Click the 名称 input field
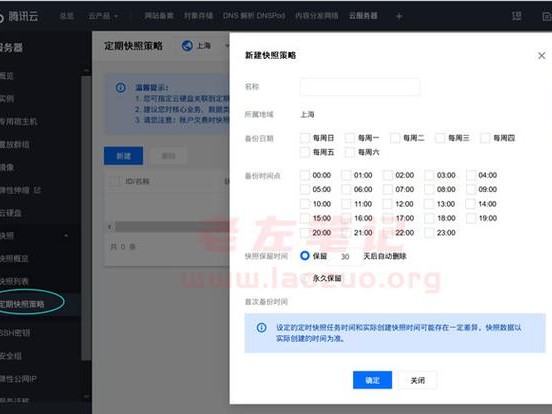The image size is (552, 414). [360, 87]
